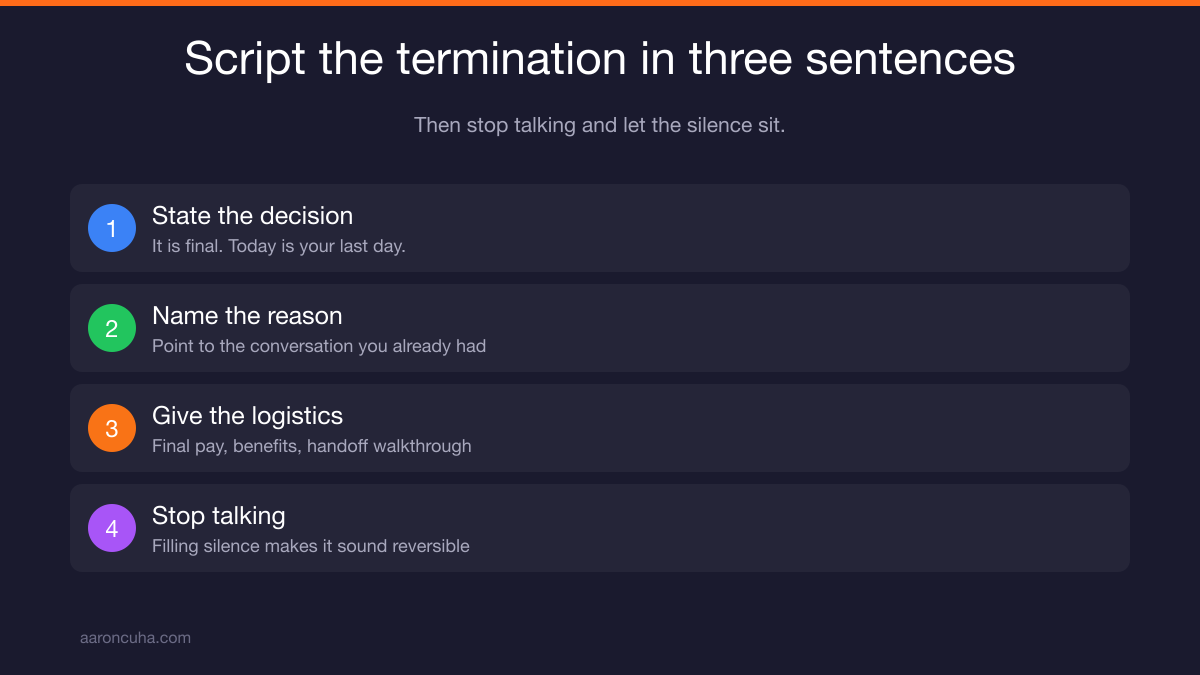Click empty area of fourth step card
The image size is (1200, 675).
[x=800, y=528]
